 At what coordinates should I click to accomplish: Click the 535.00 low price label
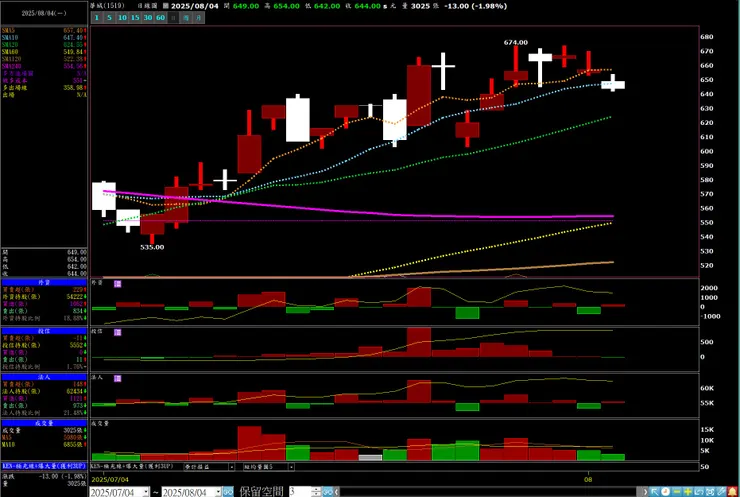coord(152,247)
